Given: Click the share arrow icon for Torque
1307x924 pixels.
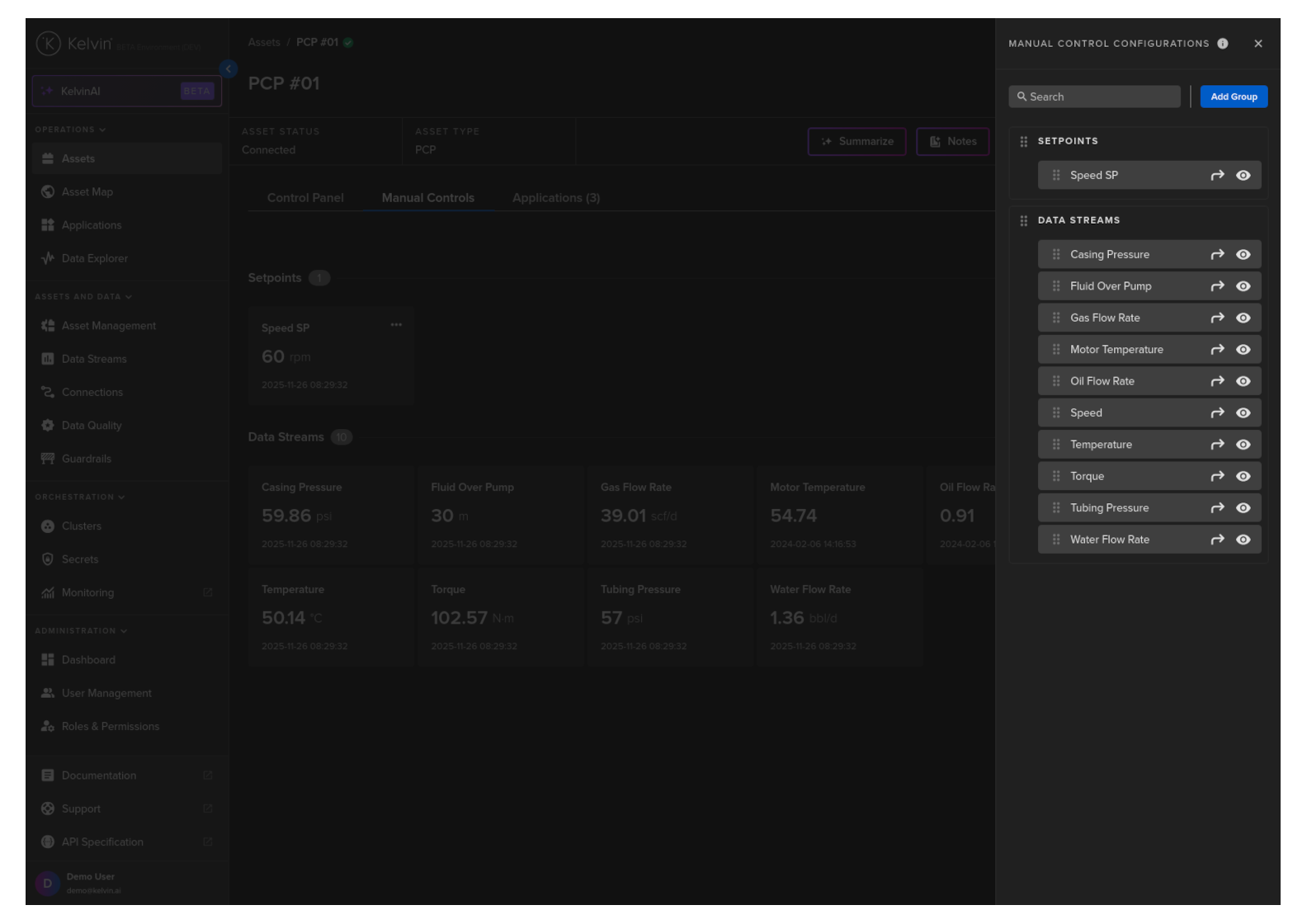Looking at the screenshot, I should [x=1217, y=477].
